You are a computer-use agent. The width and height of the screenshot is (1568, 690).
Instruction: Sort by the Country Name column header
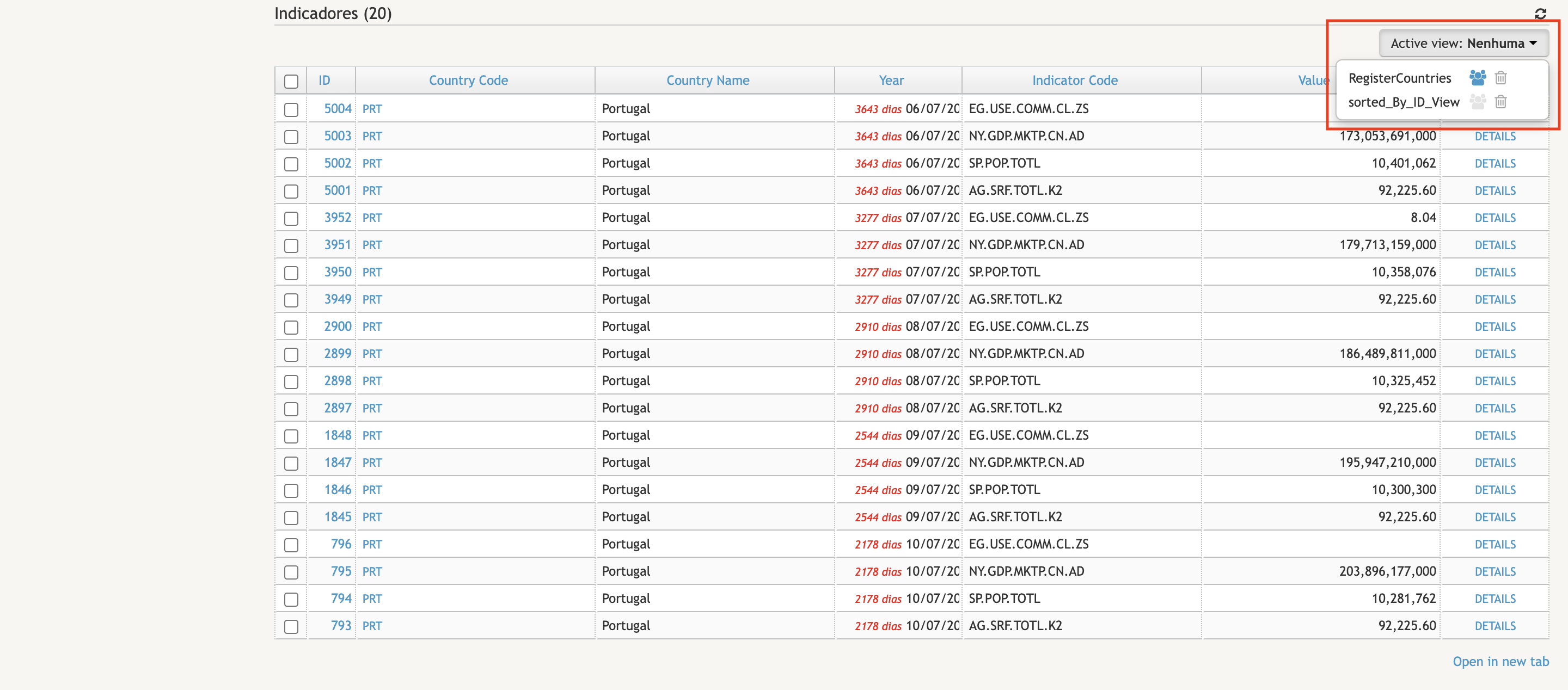tap(707, 81)
